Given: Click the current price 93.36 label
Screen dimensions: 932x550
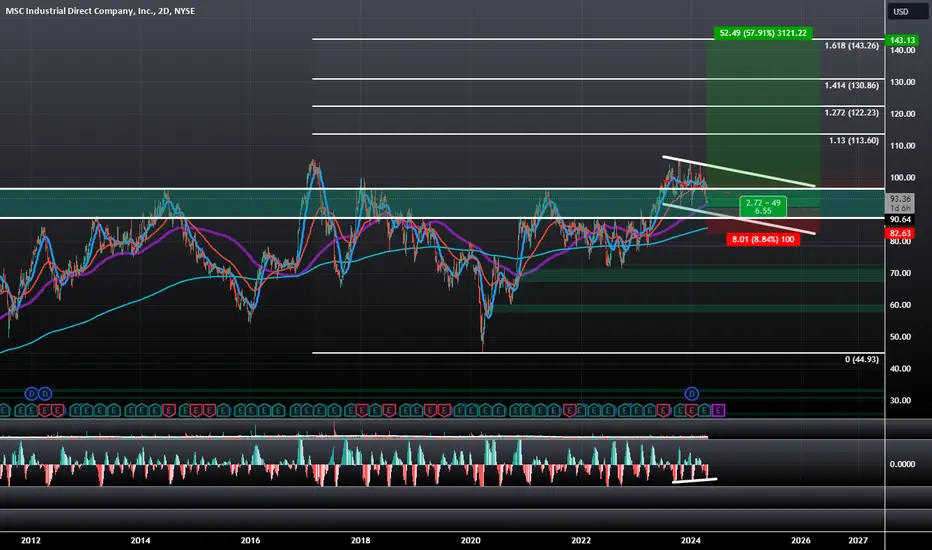Looking at the screenshot, I should 900,203.
